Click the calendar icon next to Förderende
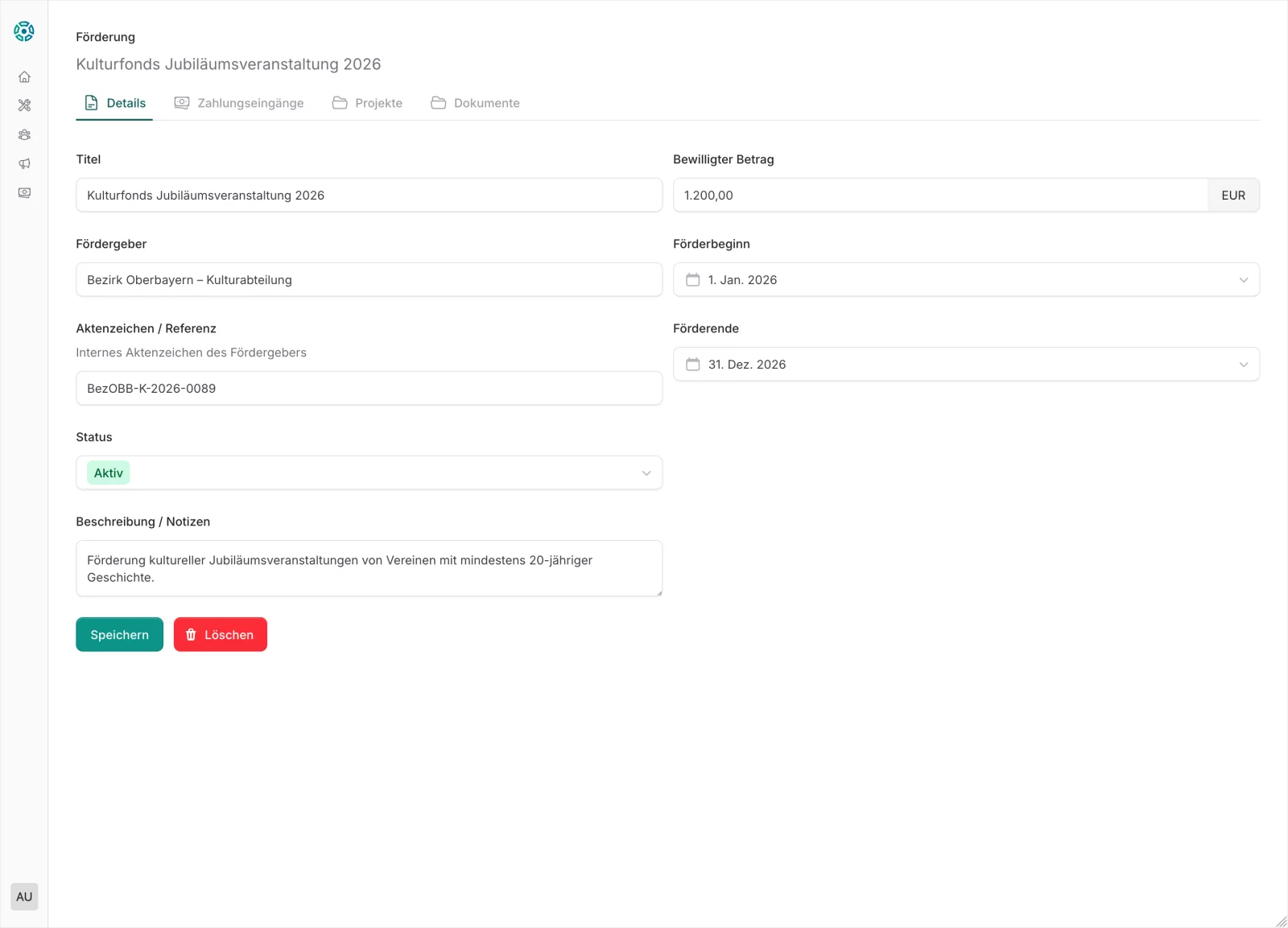 (694, 364)
